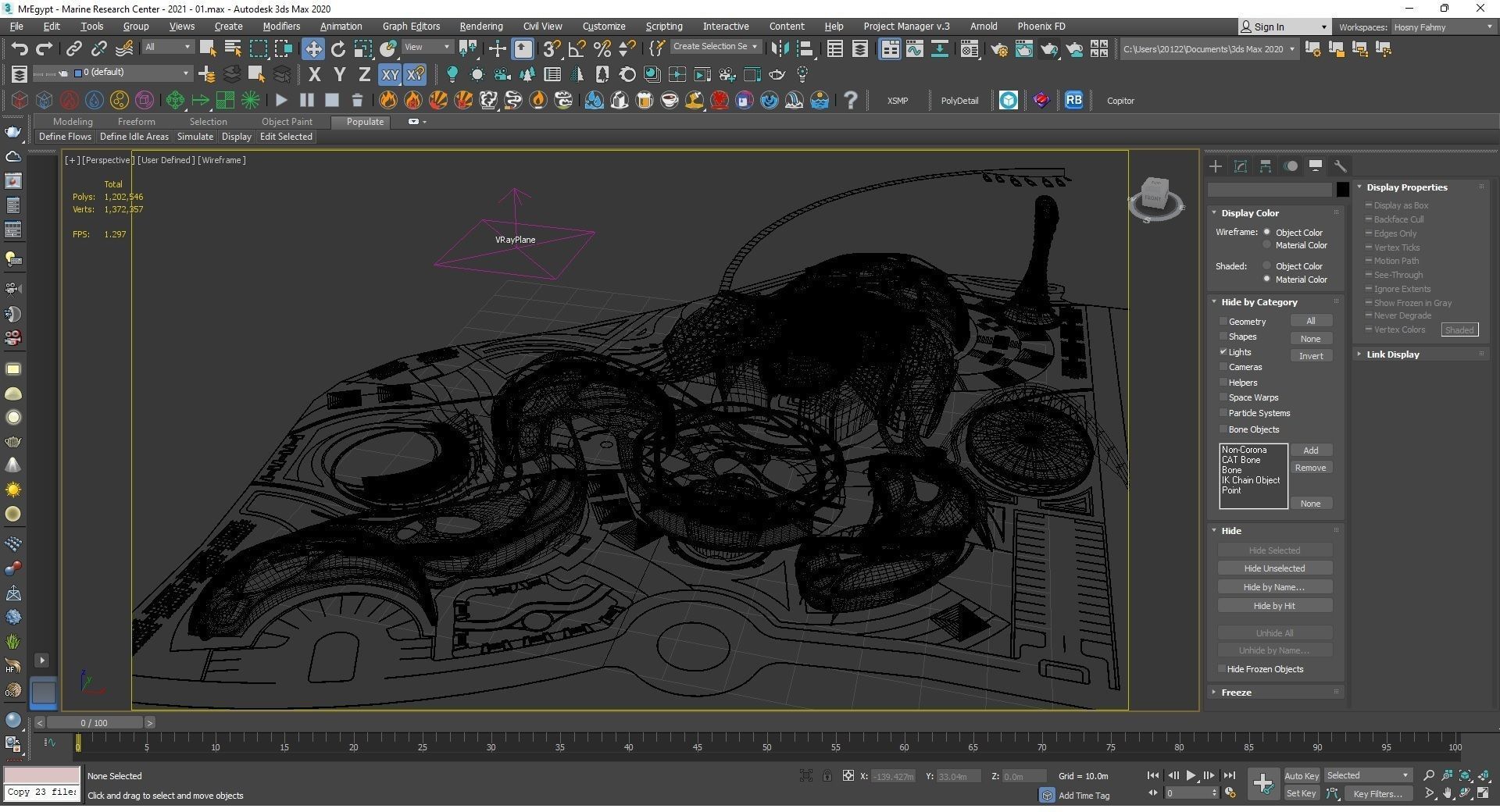Click Go to Start playback control

tap(1152, 775)
